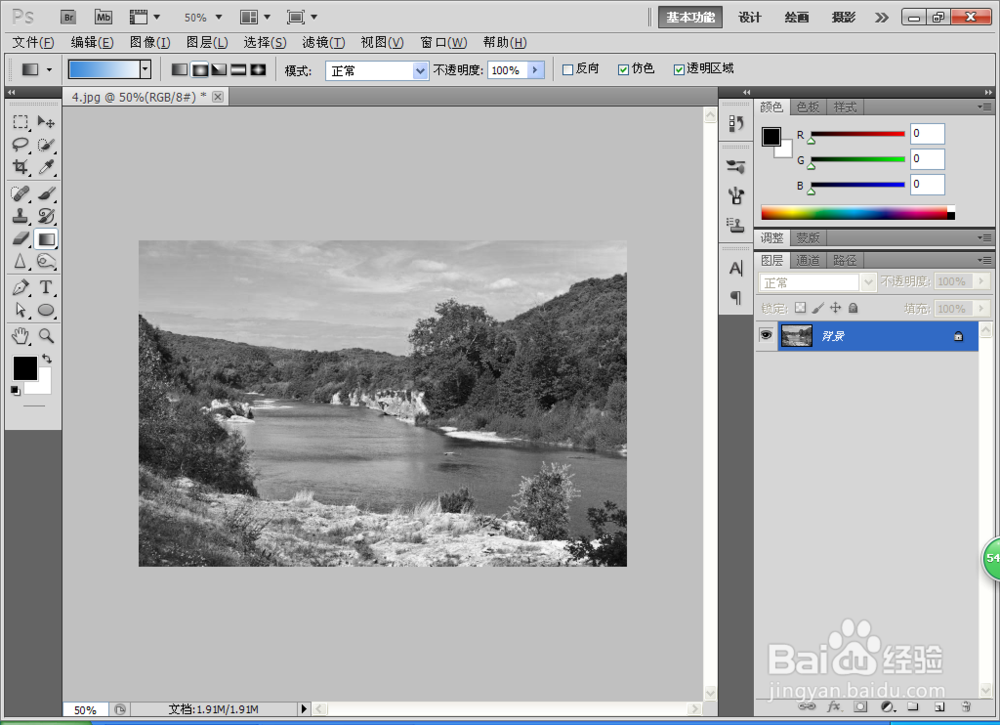1000x725 pixels.
Task: Select the Lasso tool
Action: tap(20, 144)
